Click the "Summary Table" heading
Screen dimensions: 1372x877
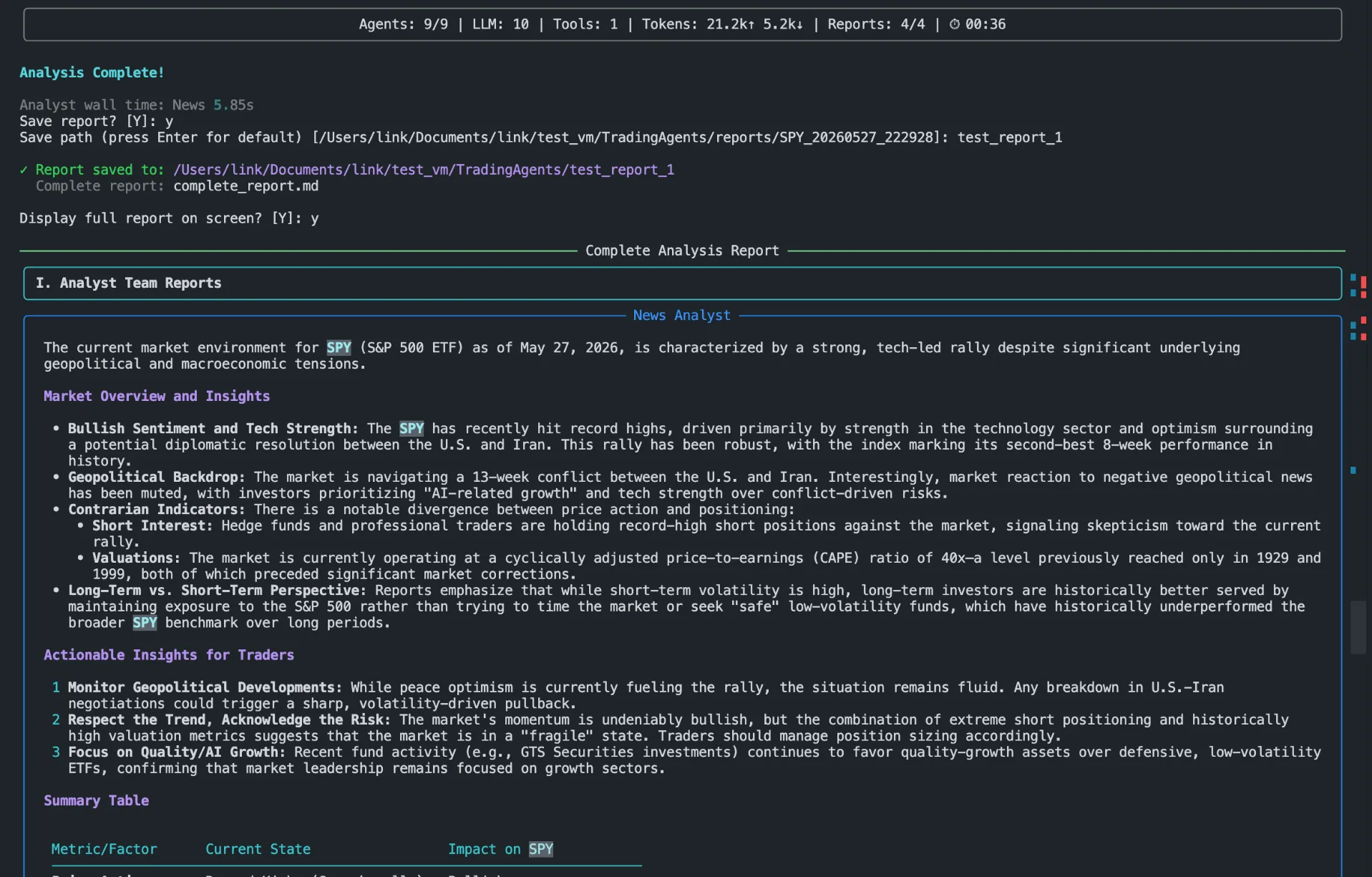tap(97, 800)
